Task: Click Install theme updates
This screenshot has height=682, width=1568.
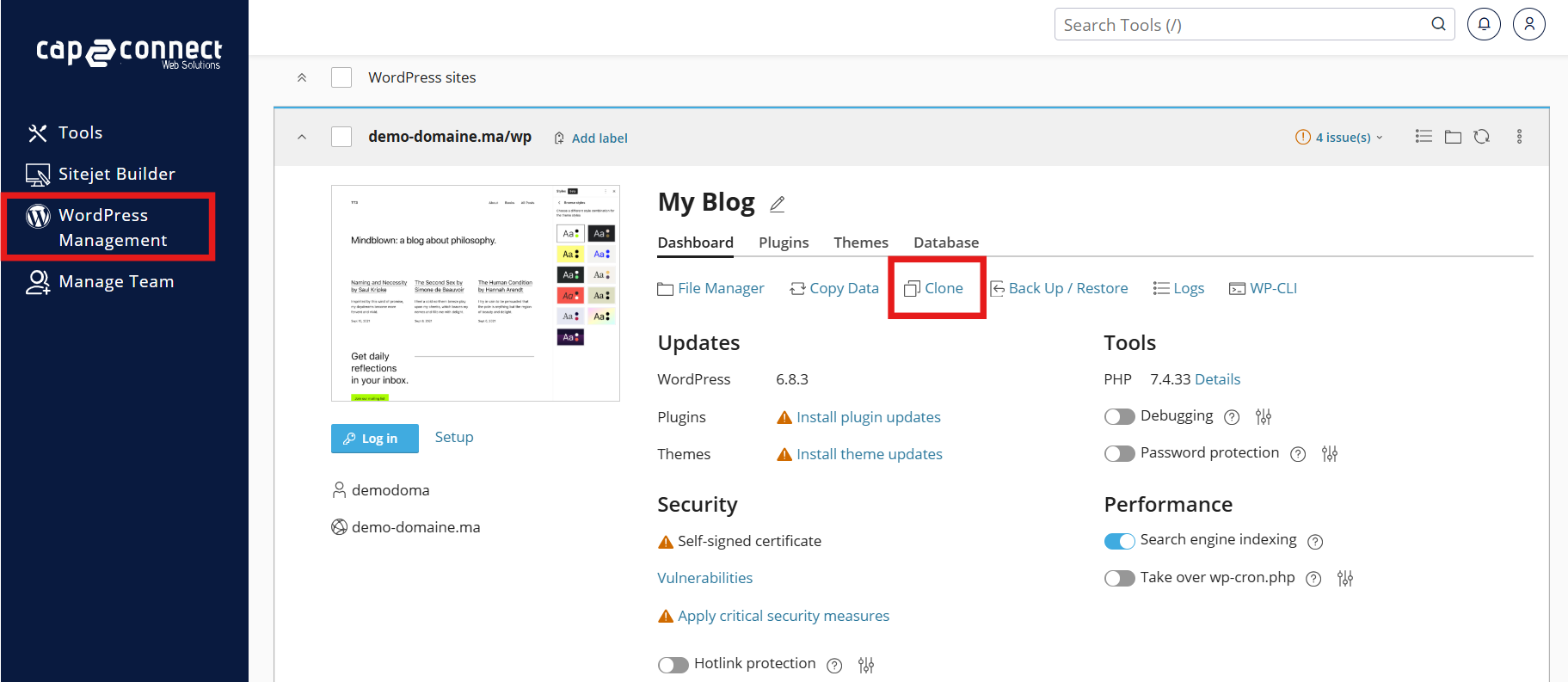Action: click(870, 454)
